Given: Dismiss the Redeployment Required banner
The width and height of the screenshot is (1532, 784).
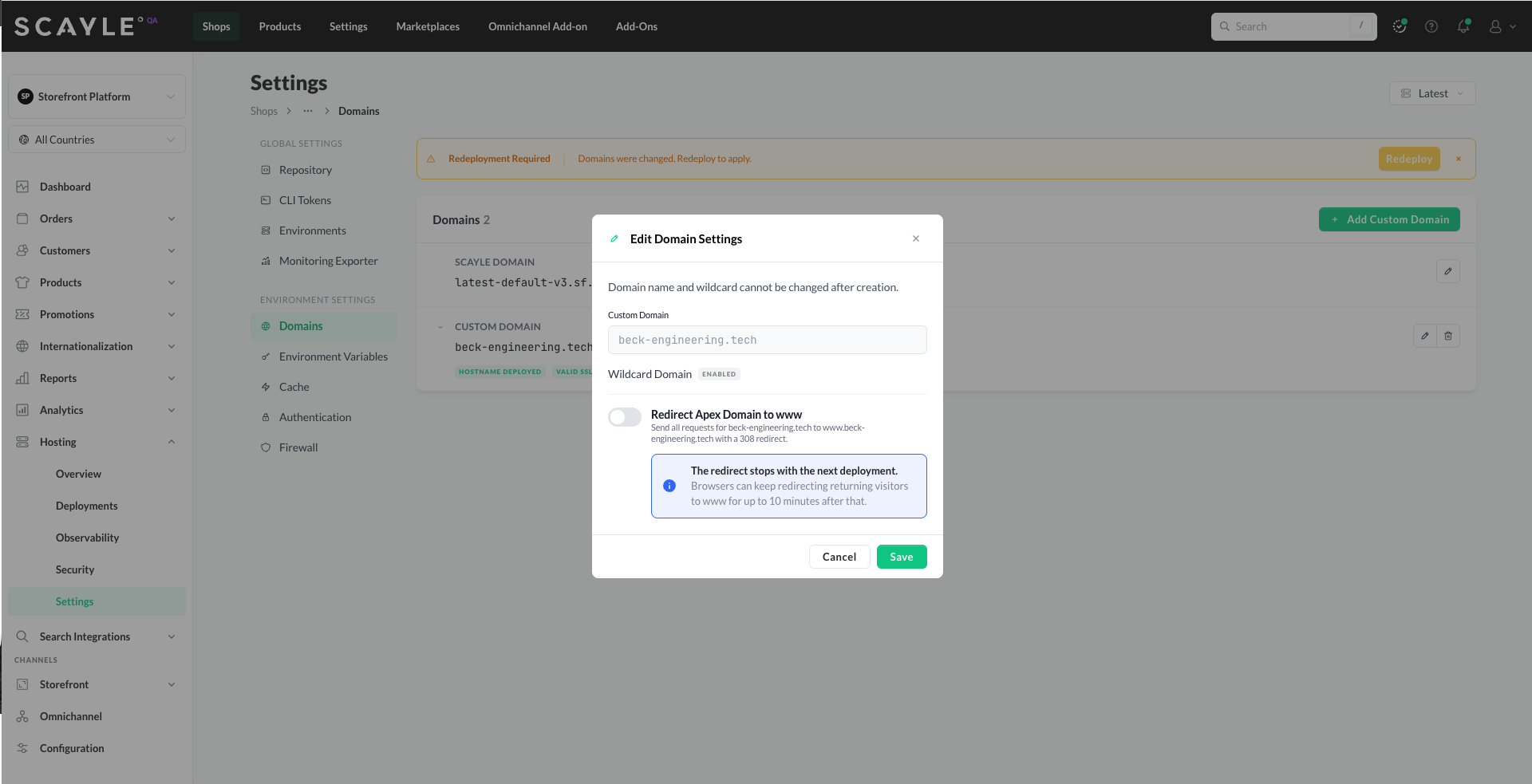Looking at the screenshot, I should [1459, 159].
